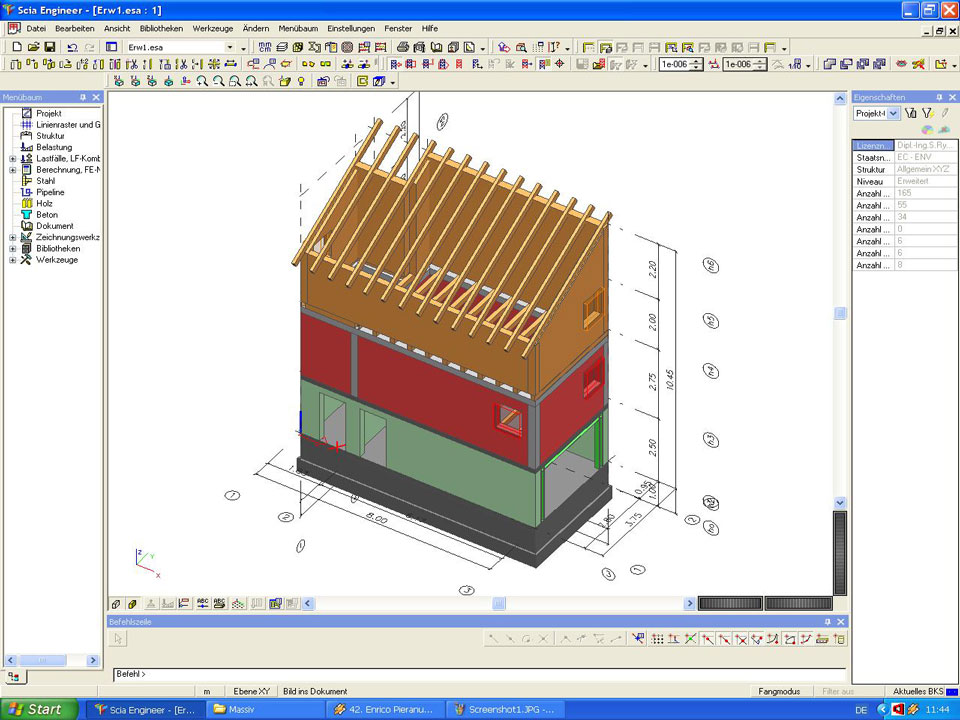Viewport: 960px width, 720px height.
Task: Click the Open file folder icon
Action: pyautogui.click(x=33, y=47)
